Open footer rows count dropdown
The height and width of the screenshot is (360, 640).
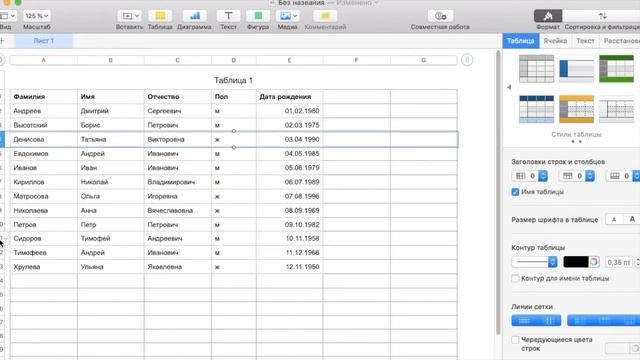coord(636,176)
